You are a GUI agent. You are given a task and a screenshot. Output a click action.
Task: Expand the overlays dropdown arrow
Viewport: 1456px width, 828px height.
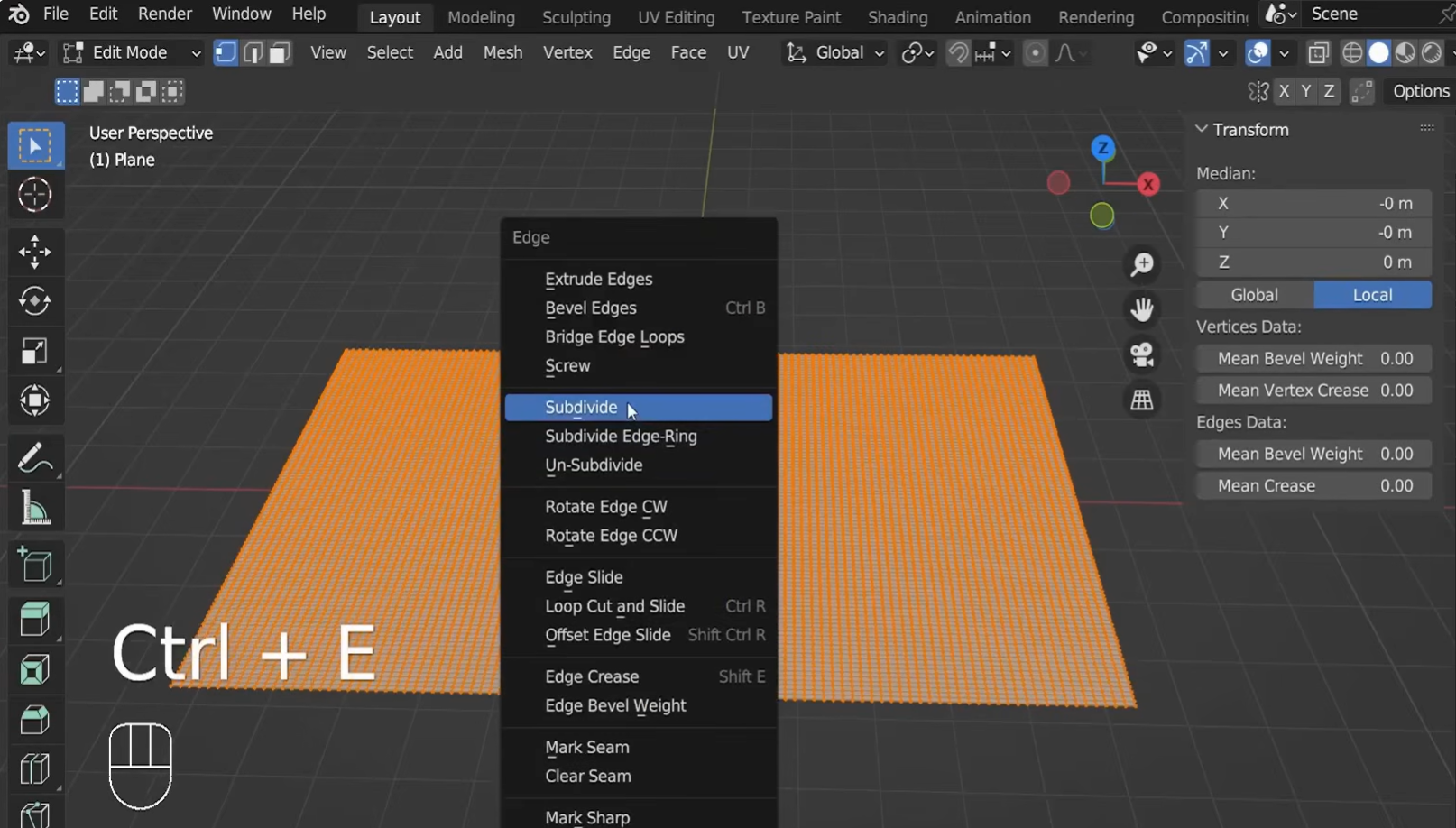tap(1284, 53)
